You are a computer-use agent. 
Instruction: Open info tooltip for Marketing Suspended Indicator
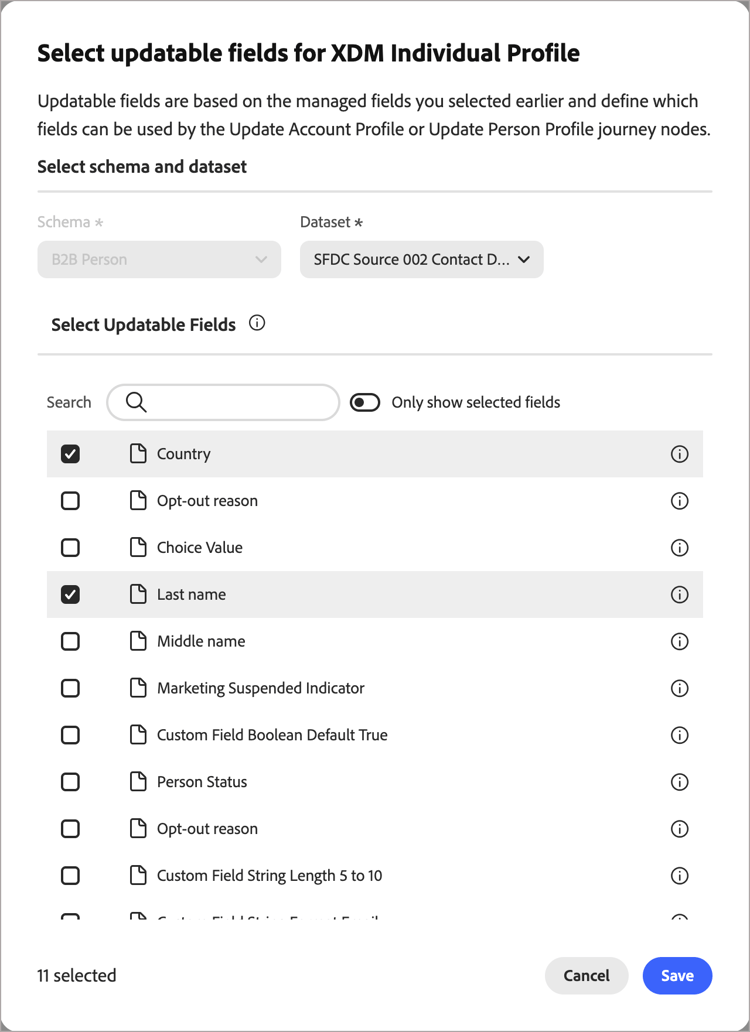click(x=679, y=688)
